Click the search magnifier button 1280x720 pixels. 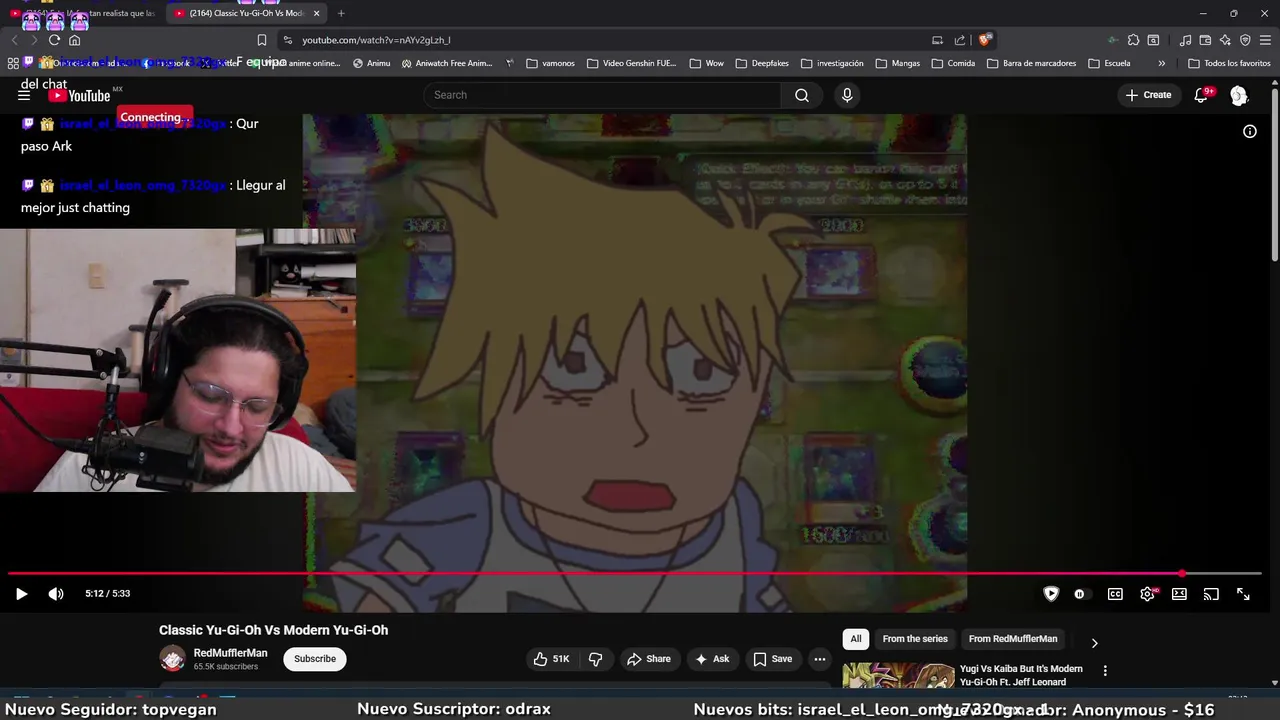(x=802, y=95)
